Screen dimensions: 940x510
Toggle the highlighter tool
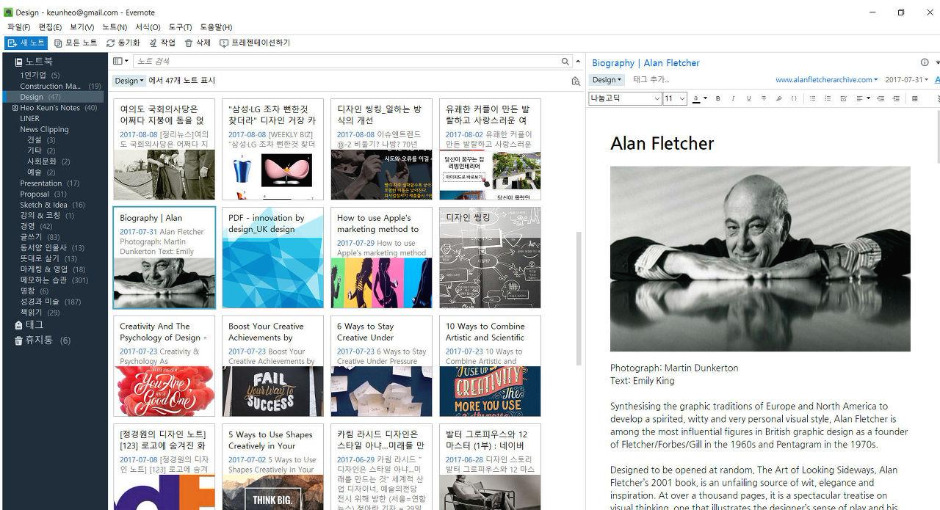[779, 98]
